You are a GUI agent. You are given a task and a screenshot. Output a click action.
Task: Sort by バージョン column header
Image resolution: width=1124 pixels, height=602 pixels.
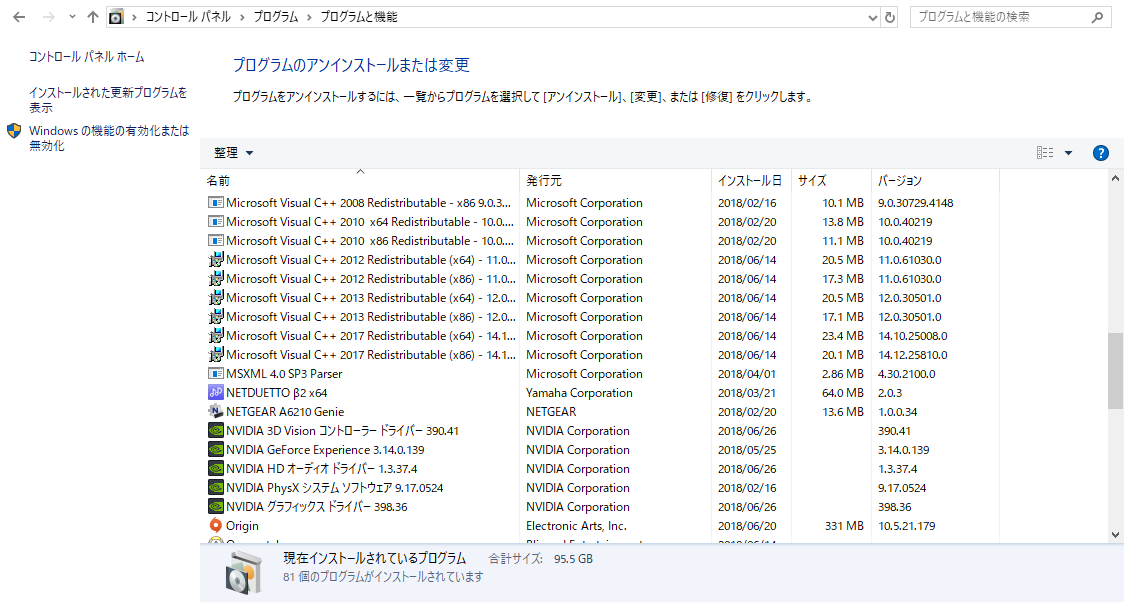(935, 181)
